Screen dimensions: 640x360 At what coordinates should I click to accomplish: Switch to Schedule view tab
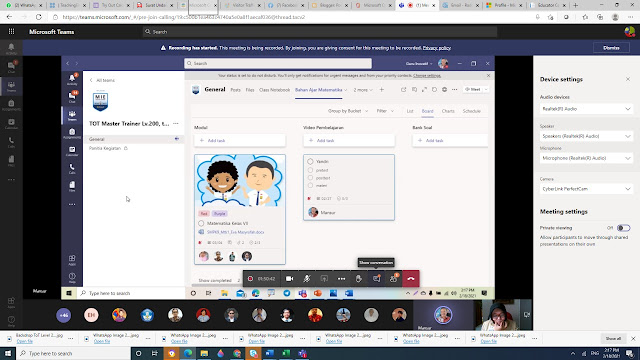(x=471, y=111)
